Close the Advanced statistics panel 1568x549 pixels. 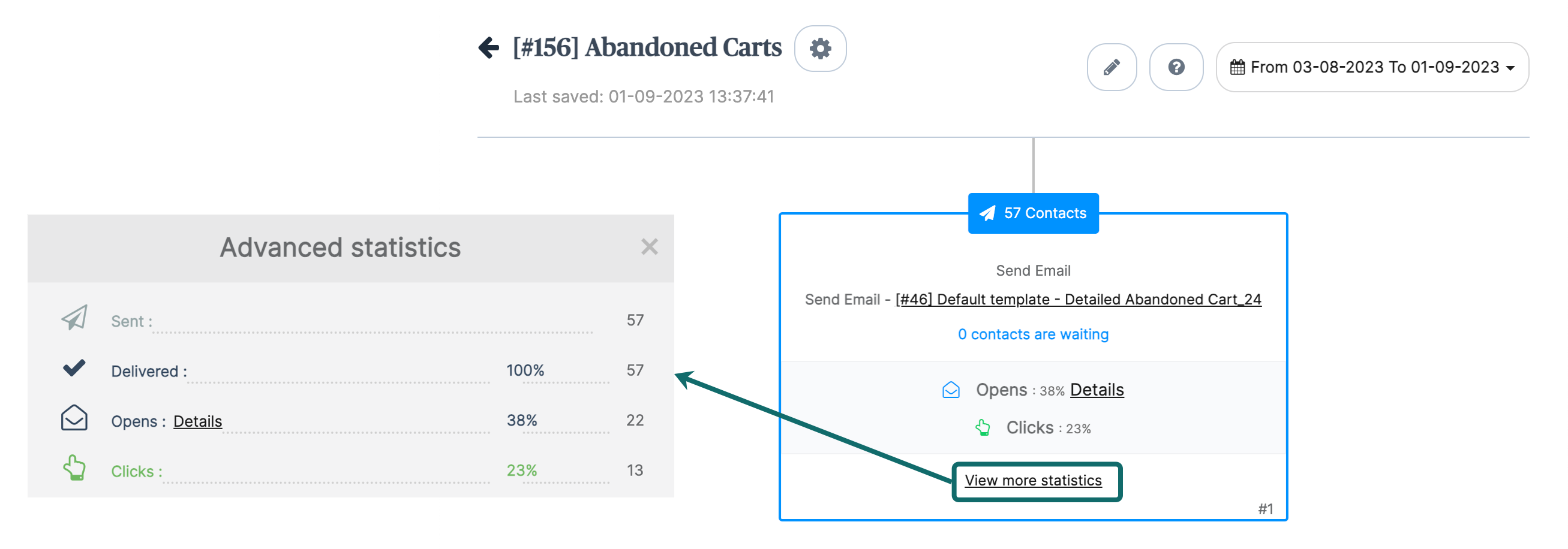[x=650, y=247]
